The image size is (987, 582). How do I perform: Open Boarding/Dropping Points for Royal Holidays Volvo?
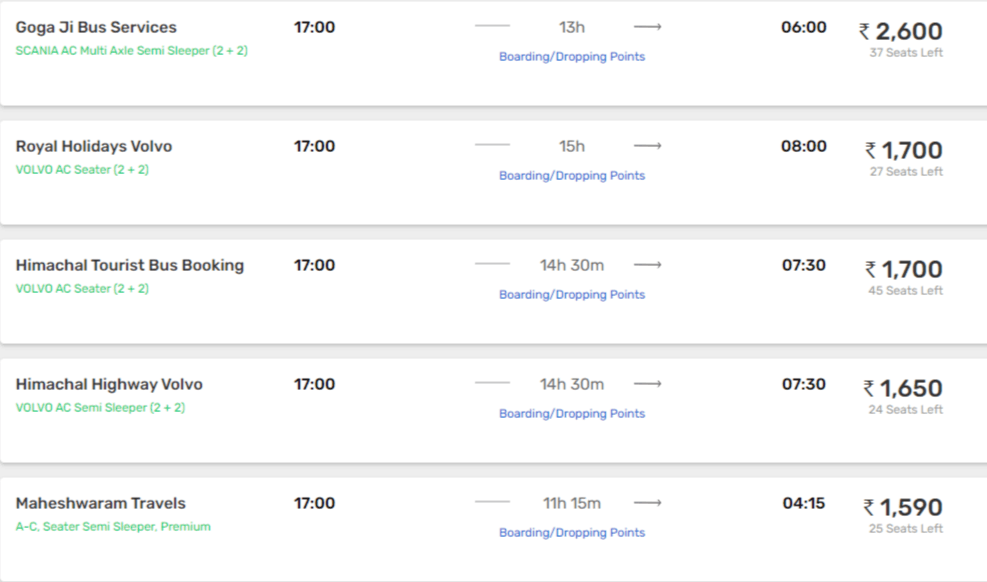pos(572,176)
